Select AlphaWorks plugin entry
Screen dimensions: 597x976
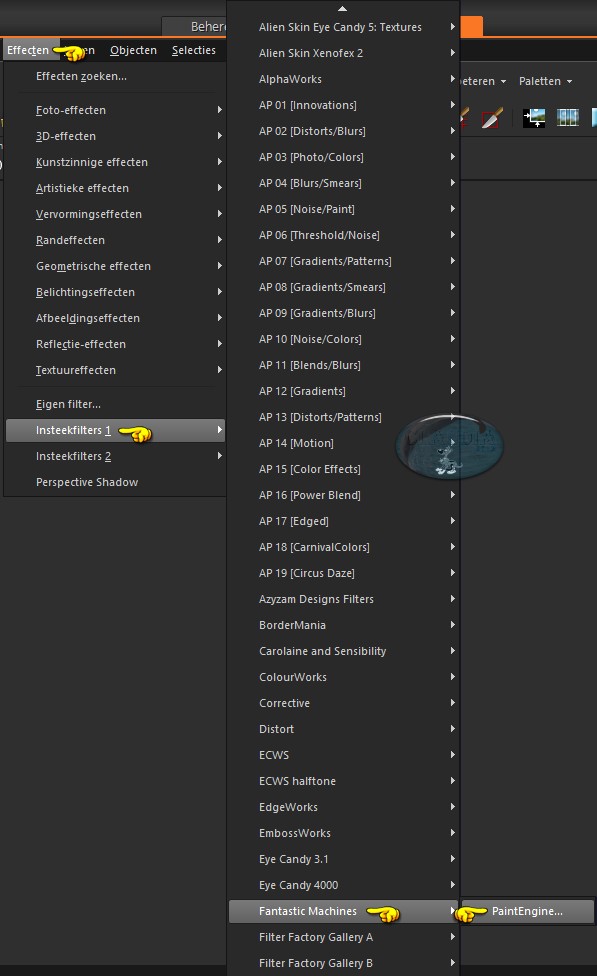(344, 79)
